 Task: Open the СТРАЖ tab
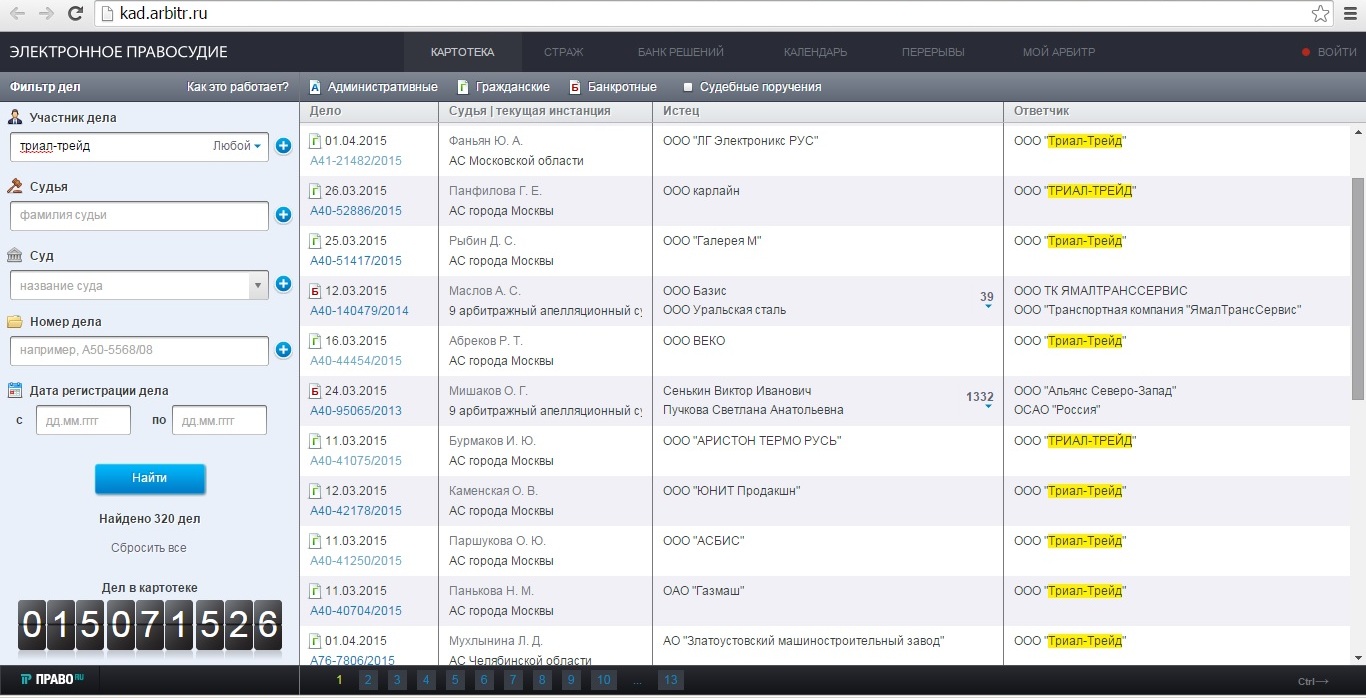coord(564,52)
